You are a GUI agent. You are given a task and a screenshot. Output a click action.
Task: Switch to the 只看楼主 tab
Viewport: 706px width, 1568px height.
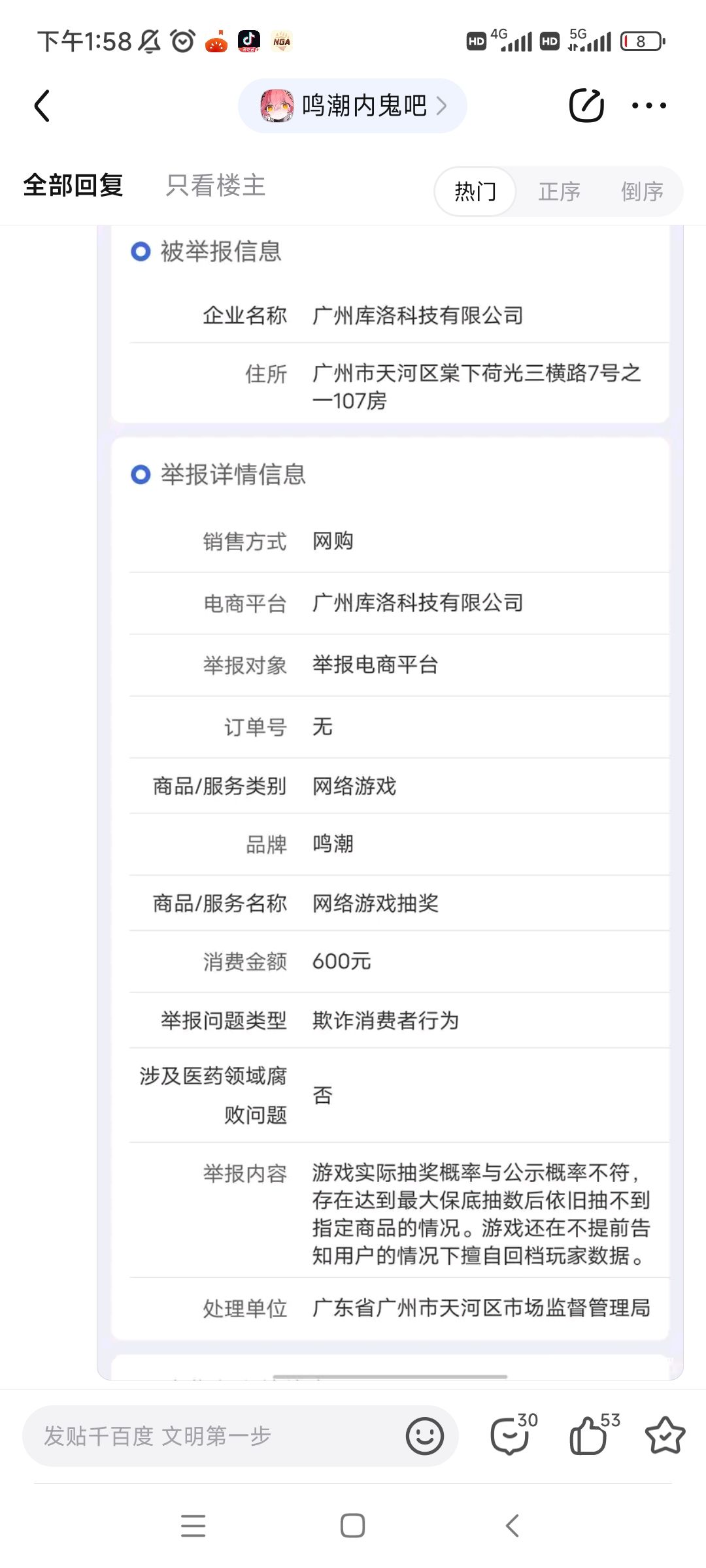click(x=216, y=186)
